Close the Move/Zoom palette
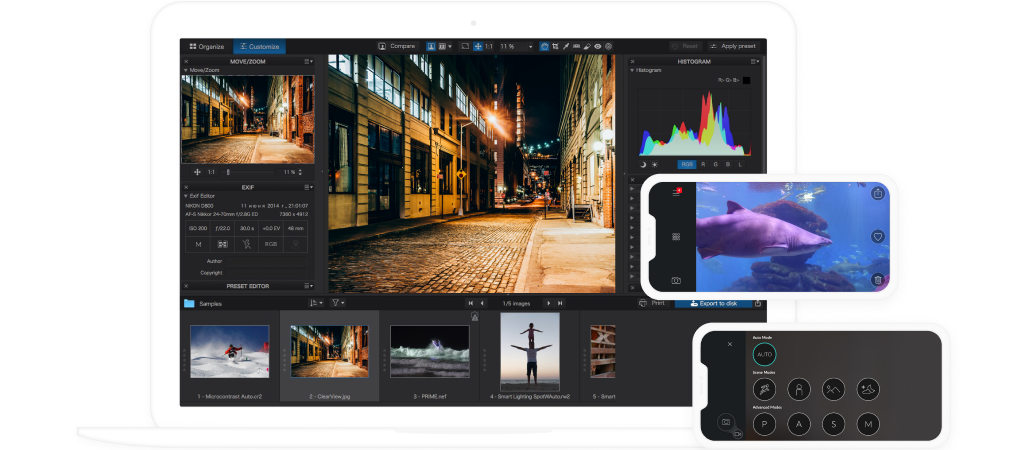This screenshot has height=450, width=1018. click(186, 62)
